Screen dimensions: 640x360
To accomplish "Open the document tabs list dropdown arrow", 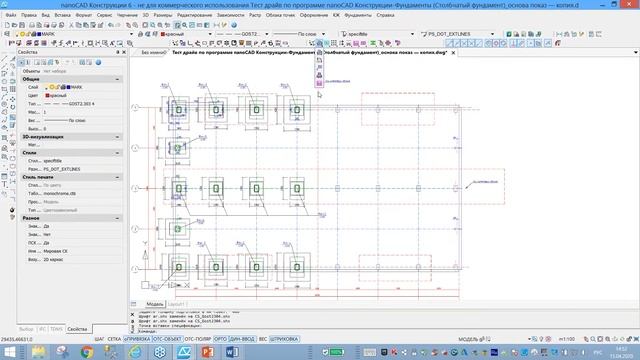I will [636, 53].
